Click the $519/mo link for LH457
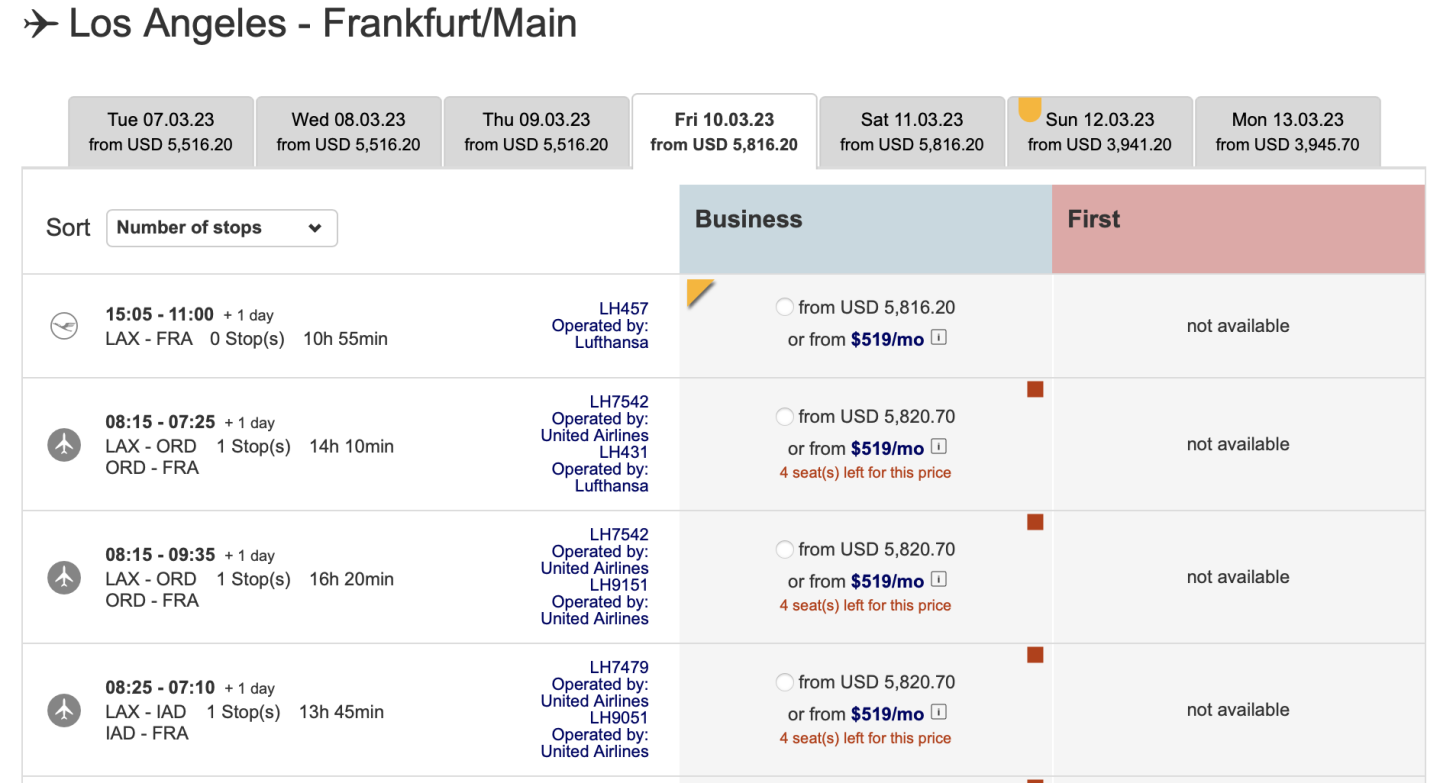 click(x=887, y=340)
